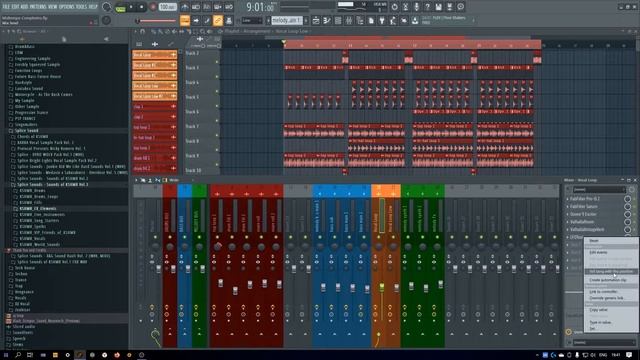Click the help question mark icon
640x360 pixels.
(427, 7)
